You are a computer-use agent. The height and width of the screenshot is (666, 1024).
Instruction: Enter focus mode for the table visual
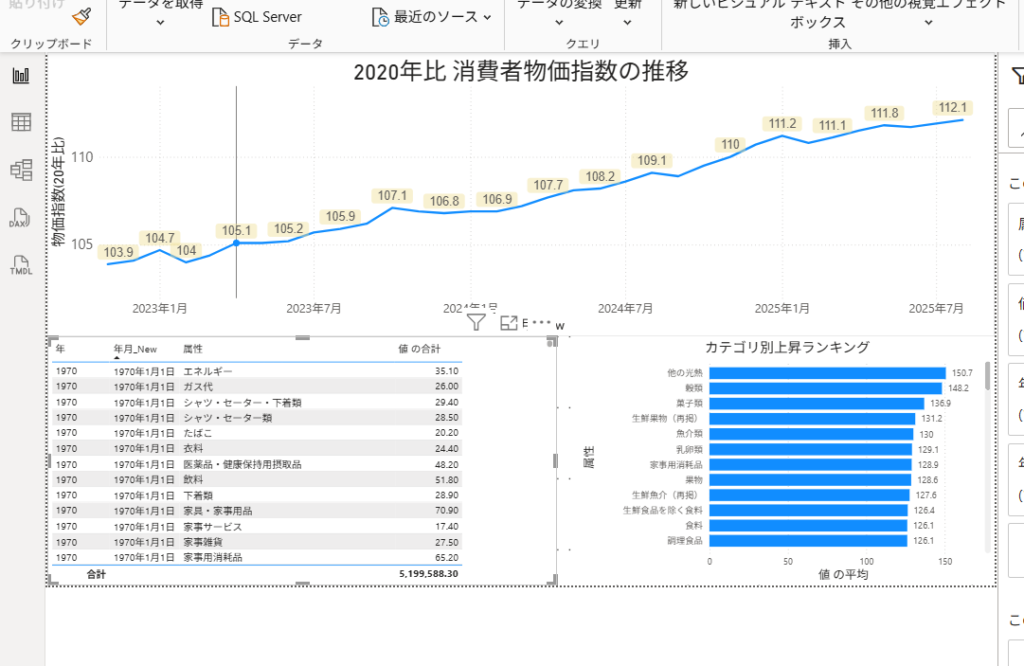point(508,322)
